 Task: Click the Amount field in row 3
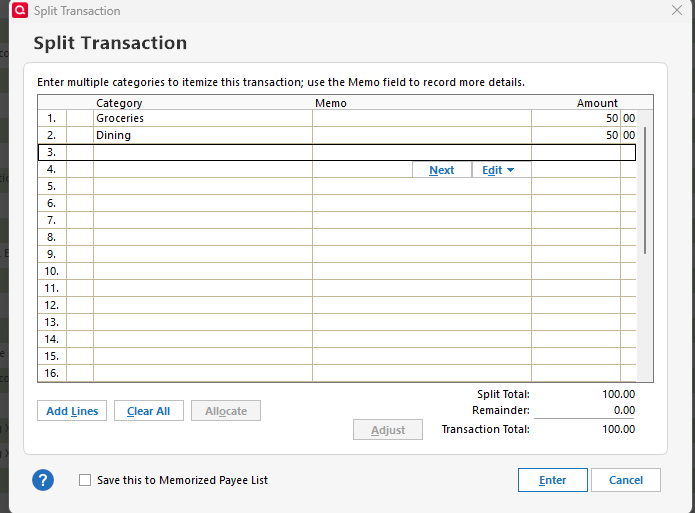(x=583, y=153)
